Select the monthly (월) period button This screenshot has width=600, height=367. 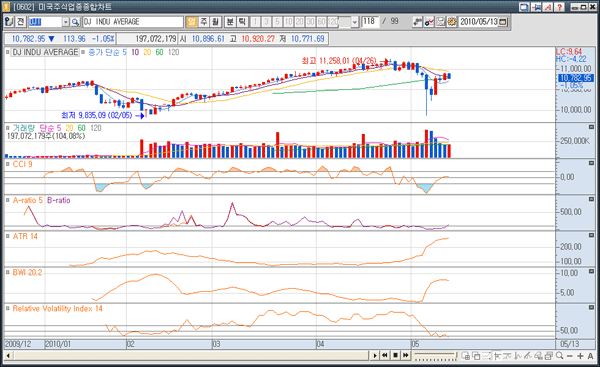click(x=216, y=22)
